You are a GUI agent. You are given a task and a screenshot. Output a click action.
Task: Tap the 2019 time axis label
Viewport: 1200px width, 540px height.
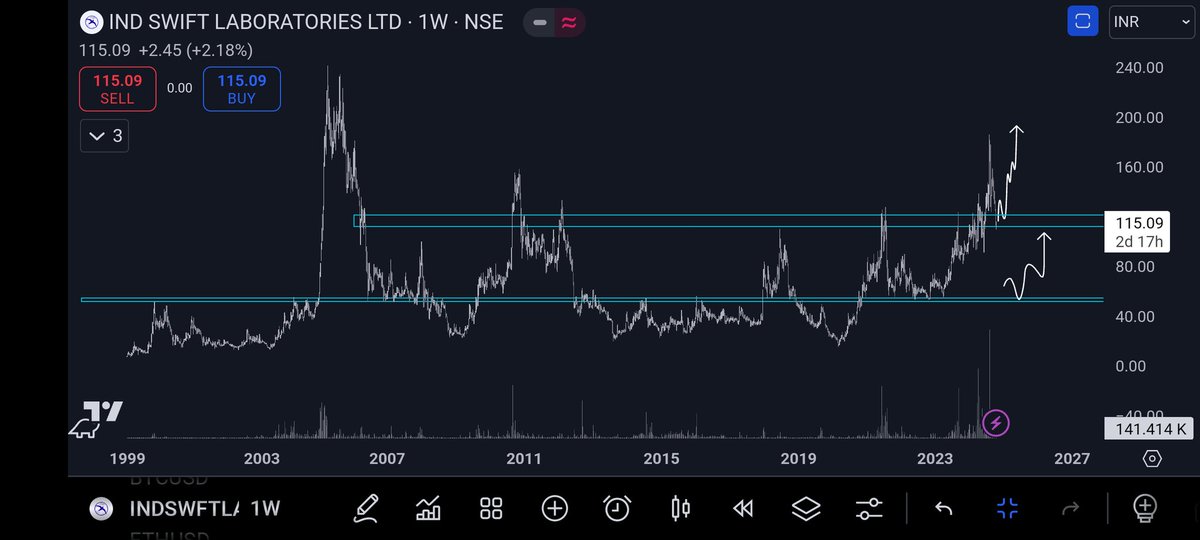tap(798, 459)
